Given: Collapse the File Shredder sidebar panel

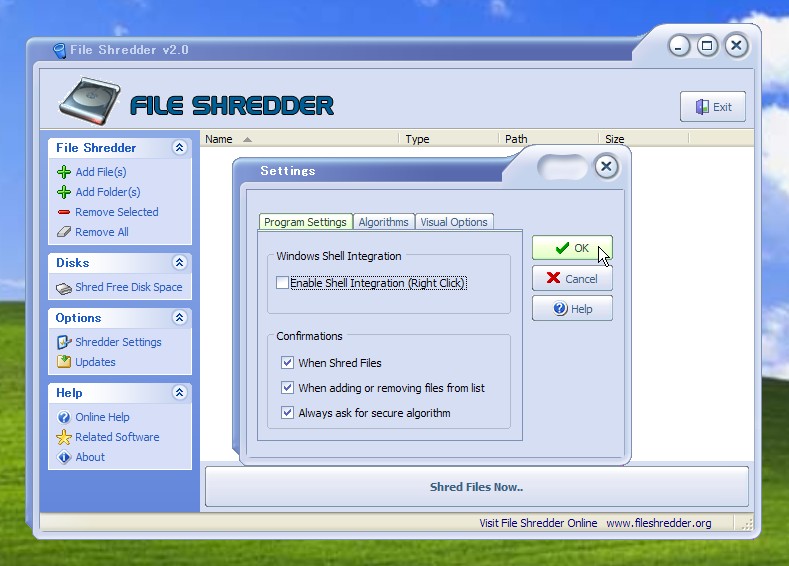Looking at the screenshot, I should pyautogui.click(x=180, y=147).
